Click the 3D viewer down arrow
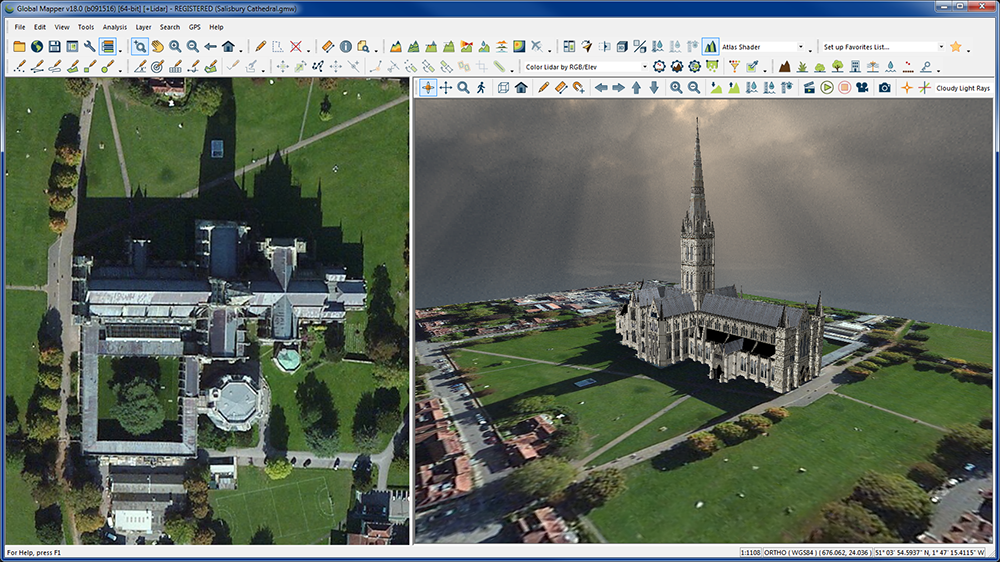The image size is (1000, 562). (654, 87)
